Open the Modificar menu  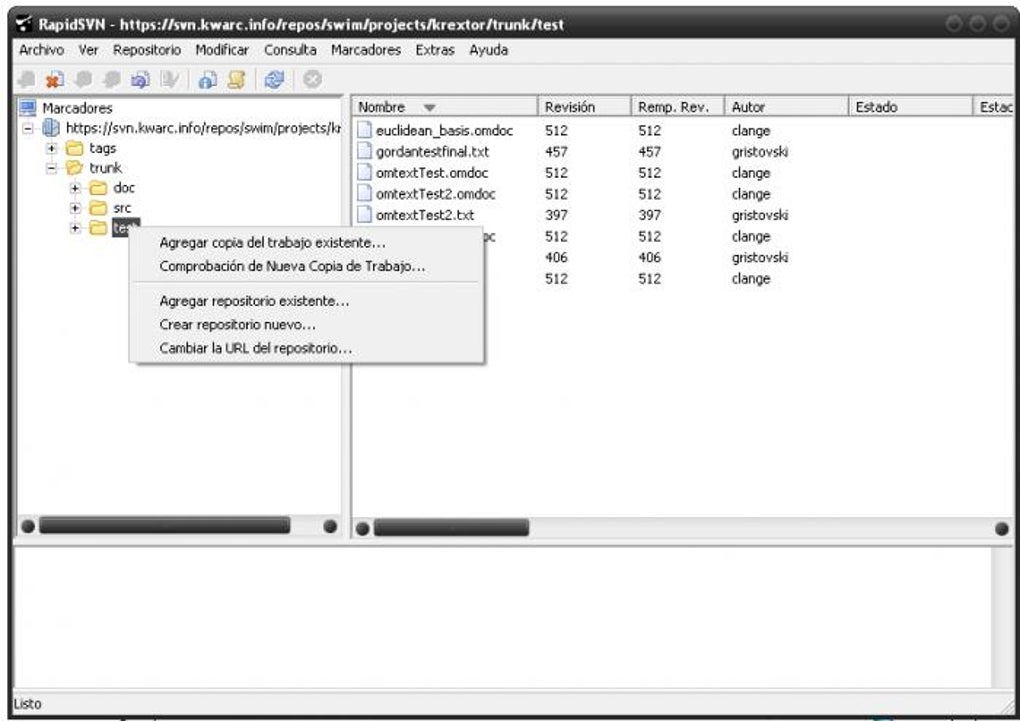(222, 50)
